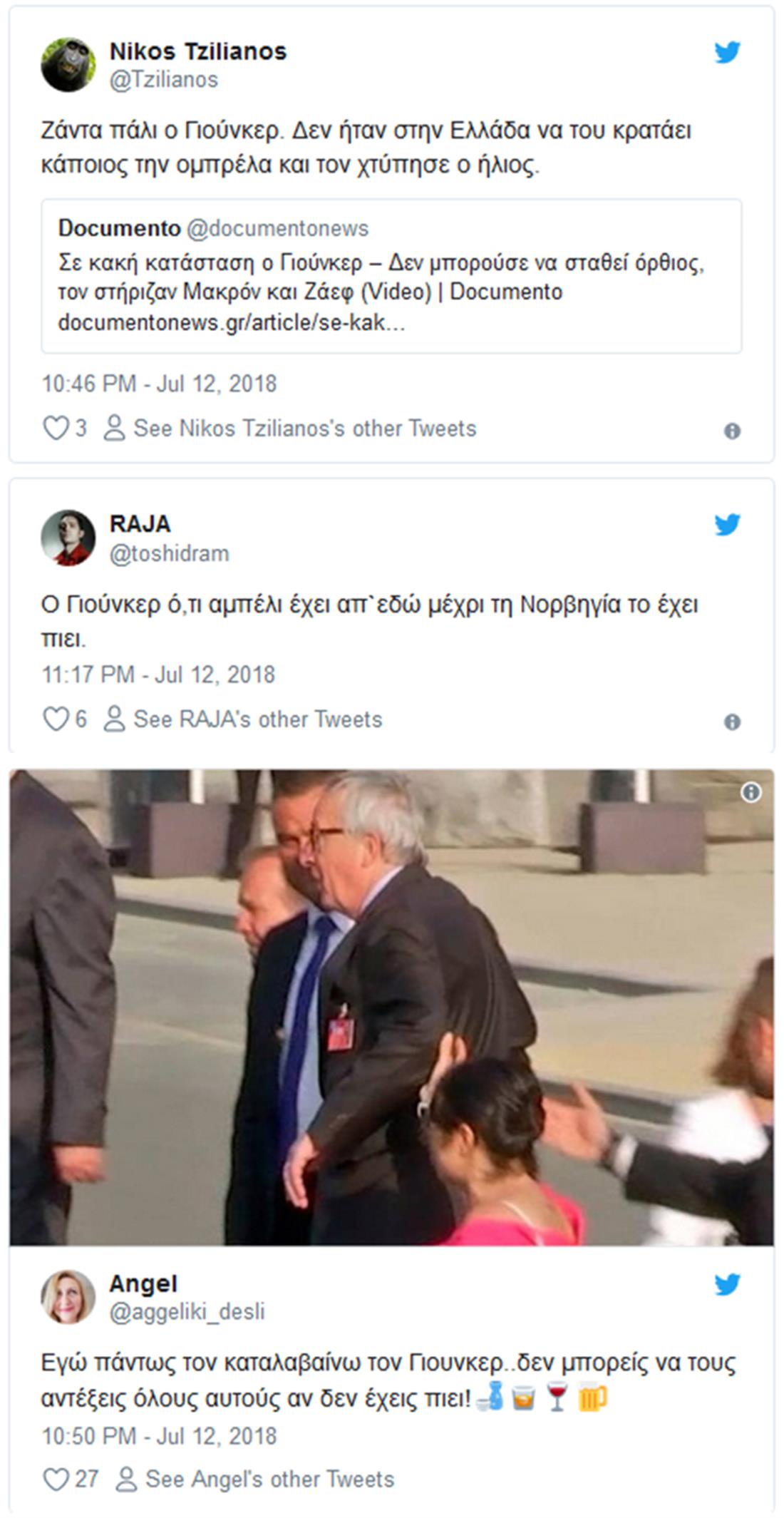Open Nikos Tzilianos's profile avatar
Viewport: 784px width, 1518px height.
coord(68,65)
